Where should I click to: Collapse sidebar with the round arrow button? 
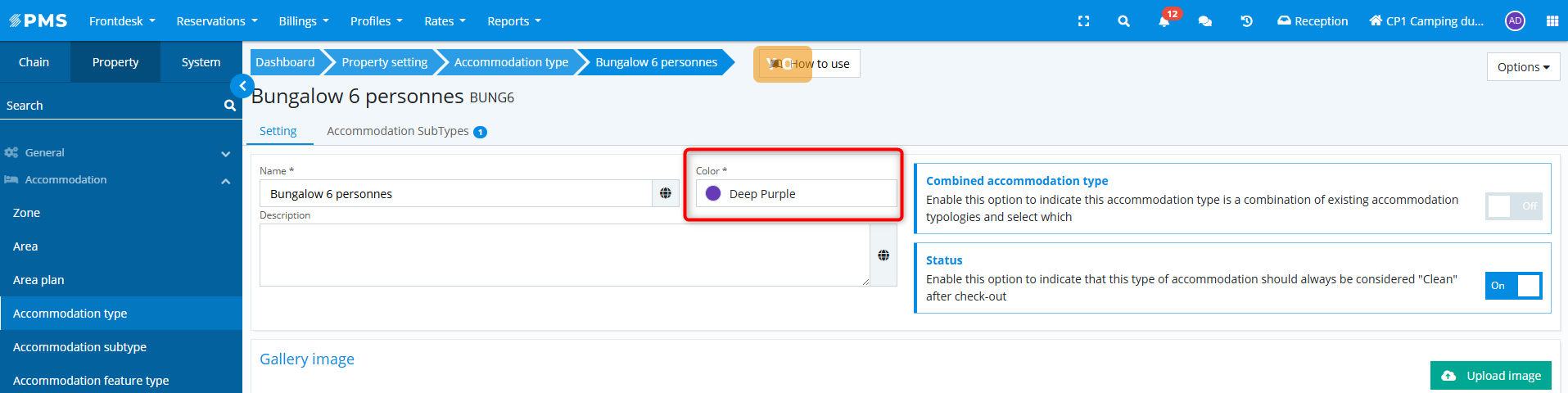pyautogui.click(x=242, y=86)
